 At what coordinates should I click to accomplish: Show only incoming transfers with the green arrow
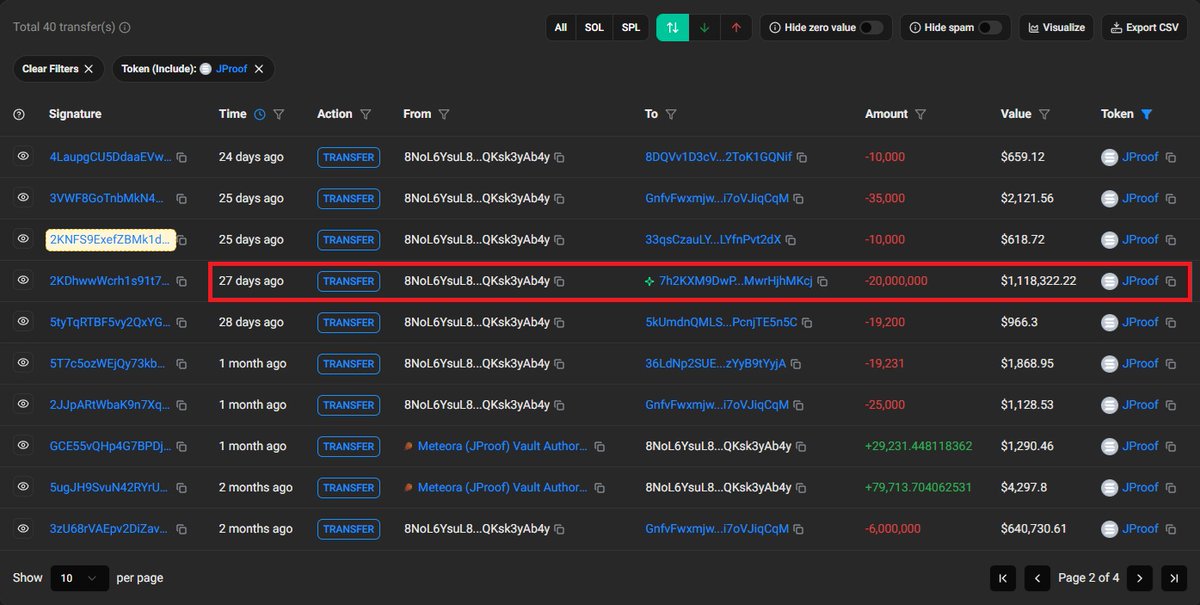click(704, 28)
